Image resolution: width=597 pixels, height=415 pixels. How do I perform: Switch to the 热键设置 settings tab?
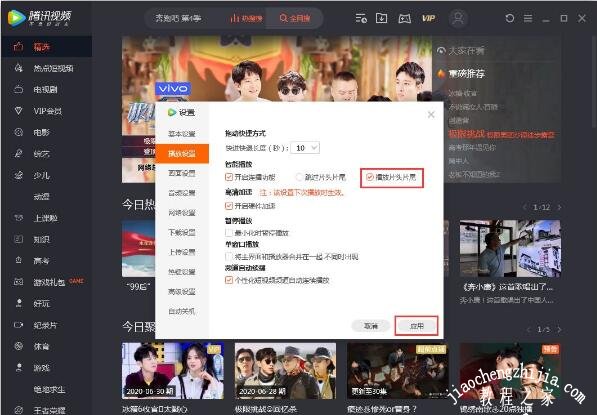pos(182,272)
